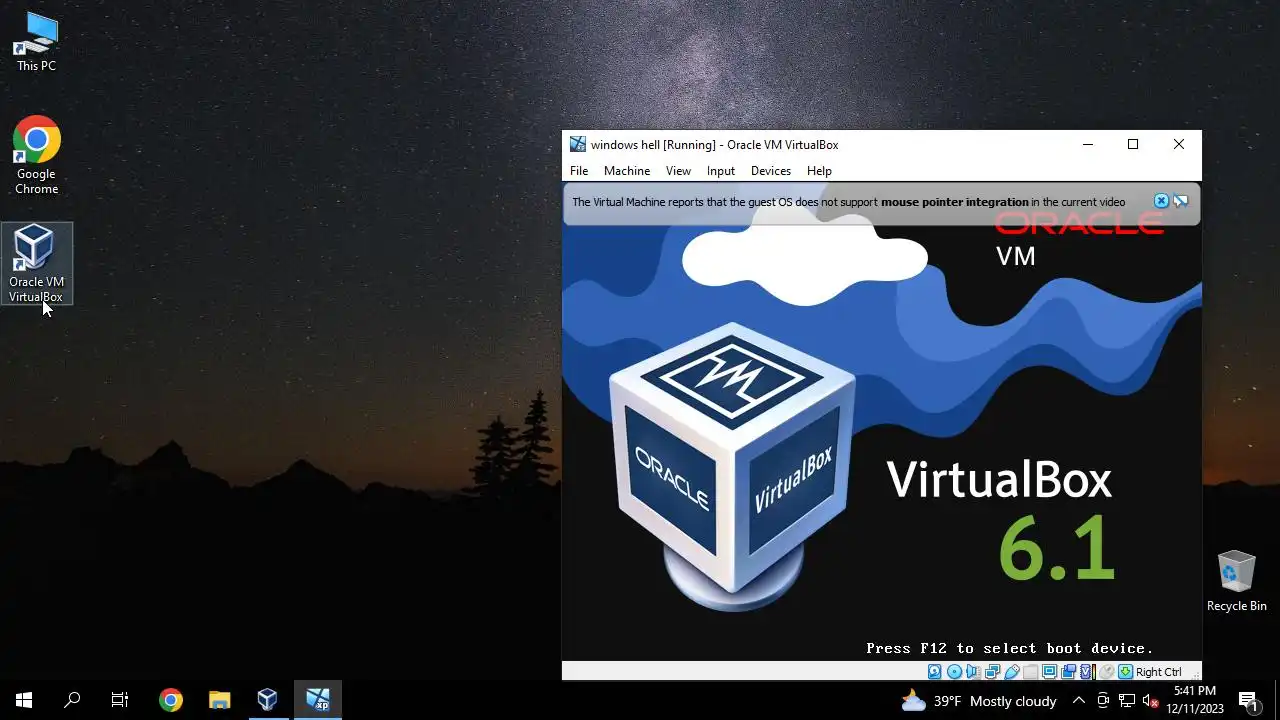
Task: Click the Meet Now tray icon
Action: [1103, 701]
